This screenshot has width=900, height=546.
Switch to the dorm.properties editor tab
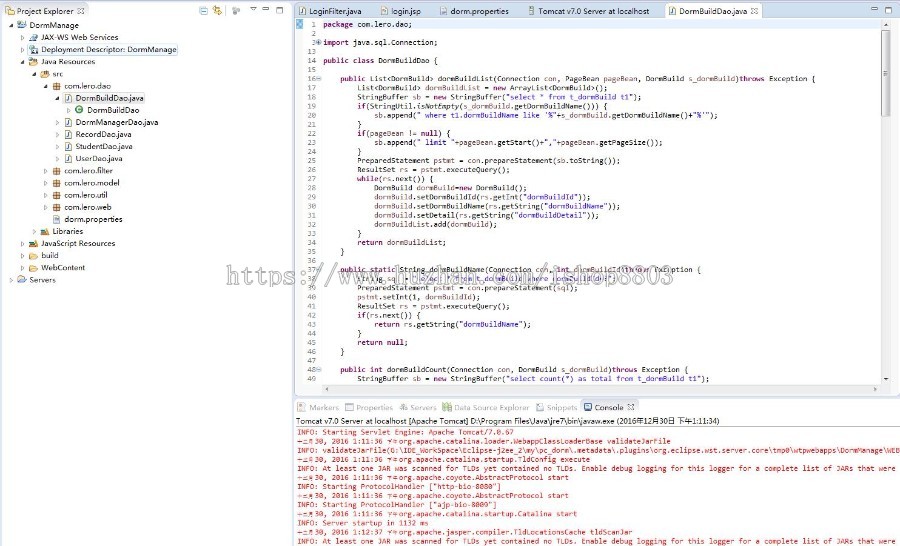tap(474, 11)
